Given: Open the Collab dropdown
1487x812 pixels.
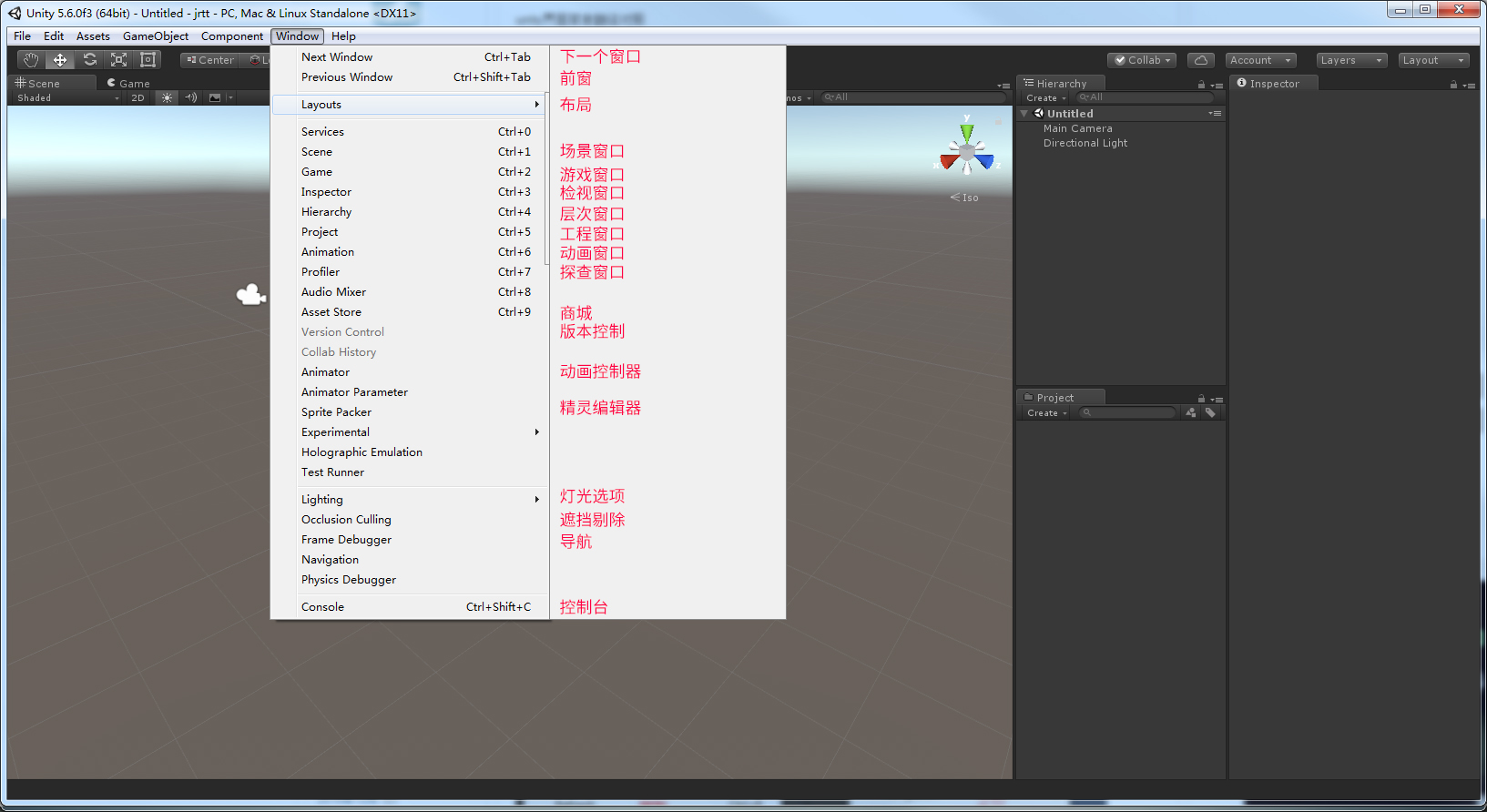Looking at the screenshot, I should point(1142,60).
